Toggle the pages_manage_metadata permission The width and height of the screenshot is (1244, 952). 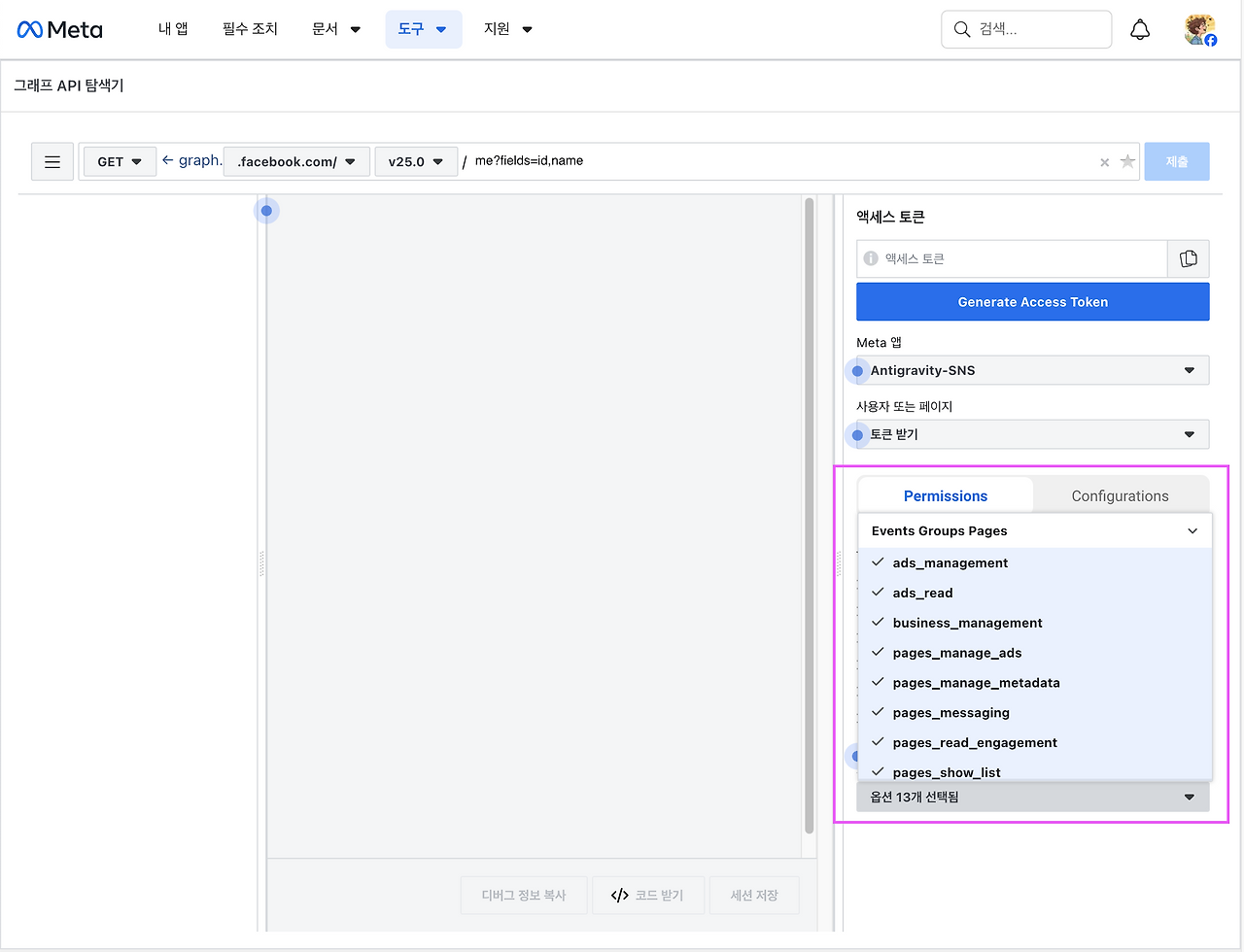1035,683
